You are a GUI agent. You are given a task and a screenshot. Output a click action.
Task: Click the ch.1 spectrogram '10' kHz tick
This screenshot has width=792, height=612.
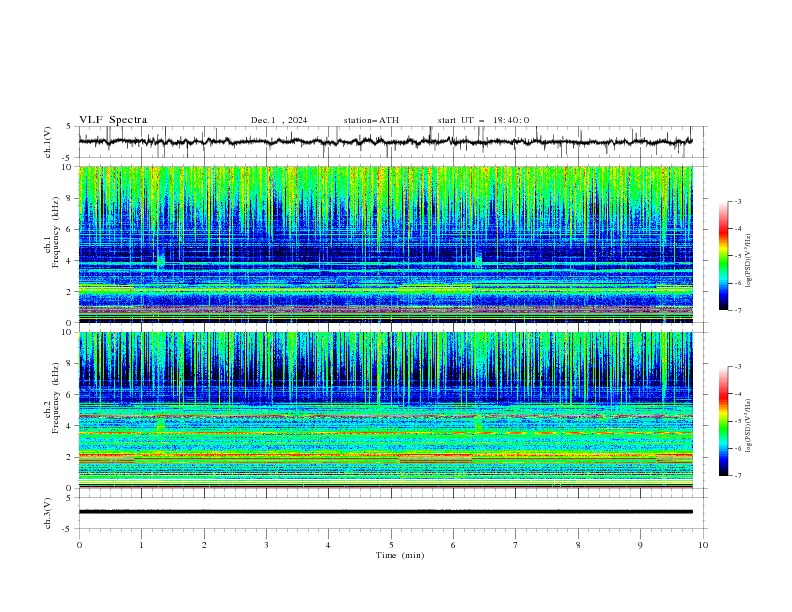pos(71,167)
